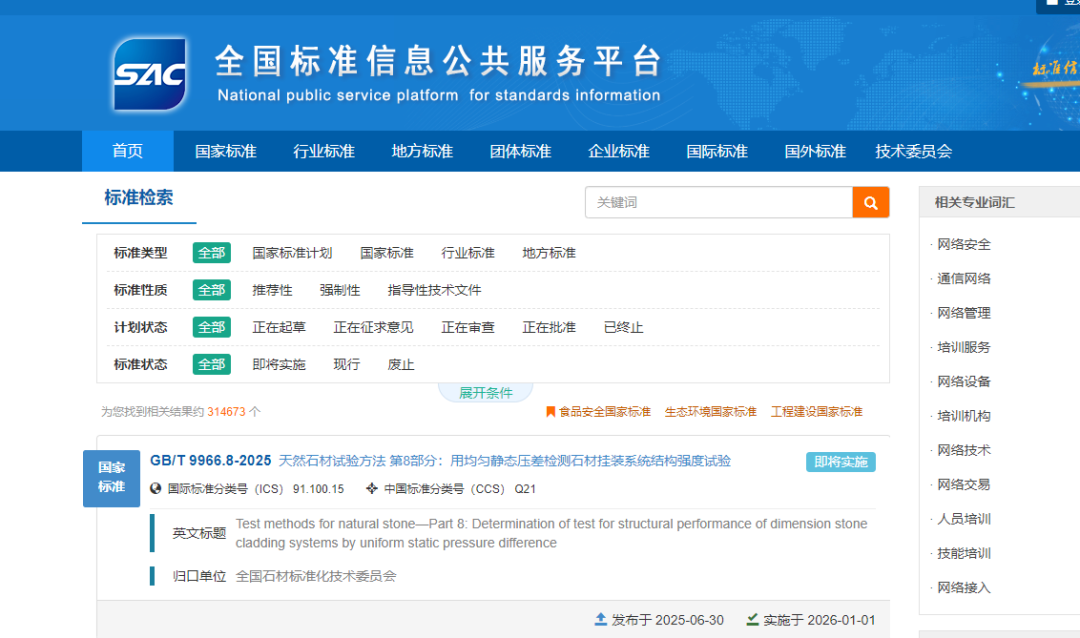The image size is (1080, 638).
Task: Select the 标准检索 tab heading
Action: pyautogui.click(x=138, y=198)
